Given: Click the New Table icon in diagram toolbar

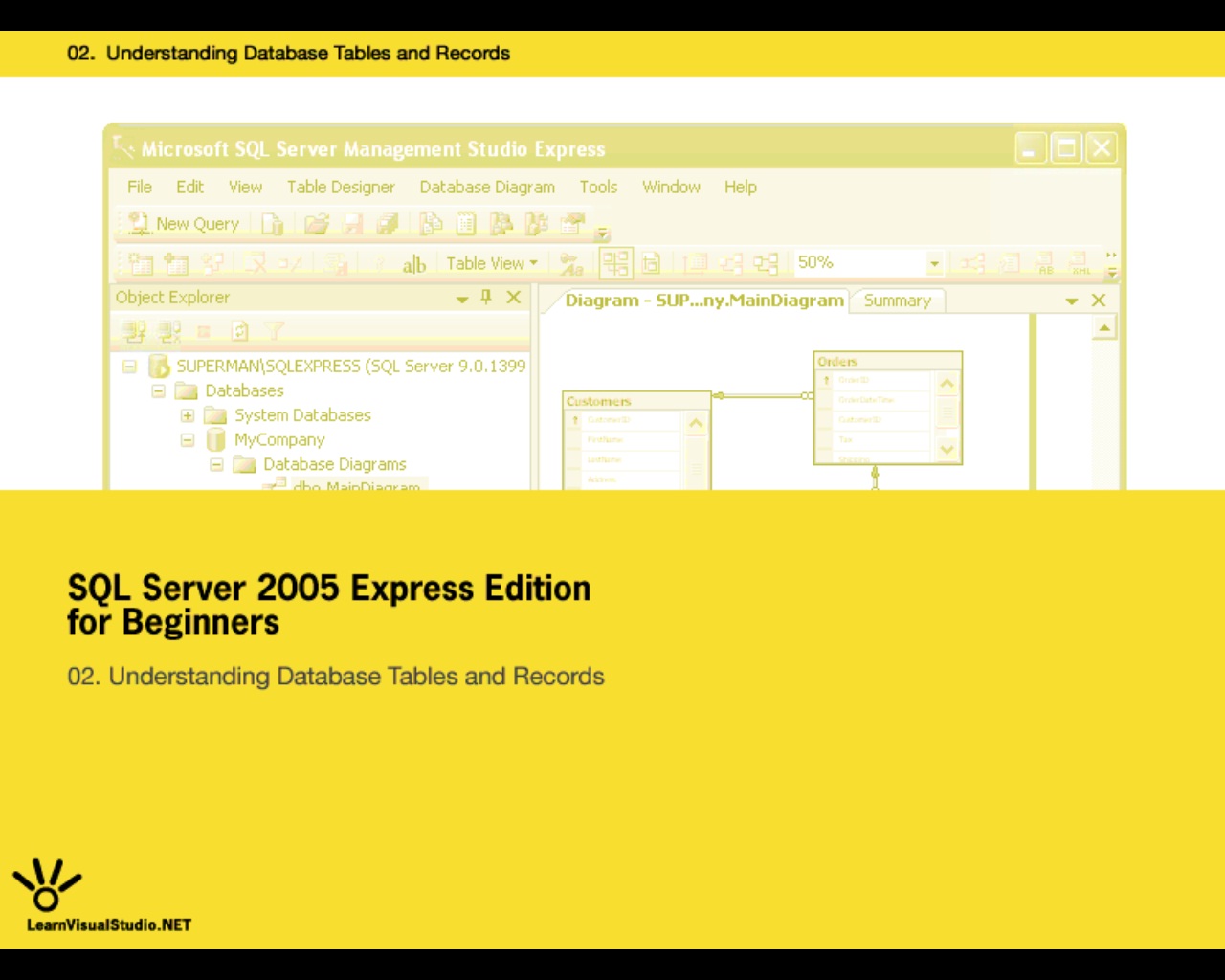Looking at the screenshot, I should coord(141,263).
